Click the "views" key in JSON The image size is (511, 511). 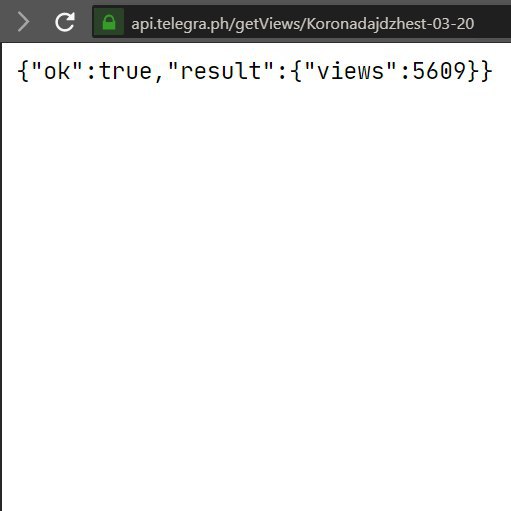point(350,71)
